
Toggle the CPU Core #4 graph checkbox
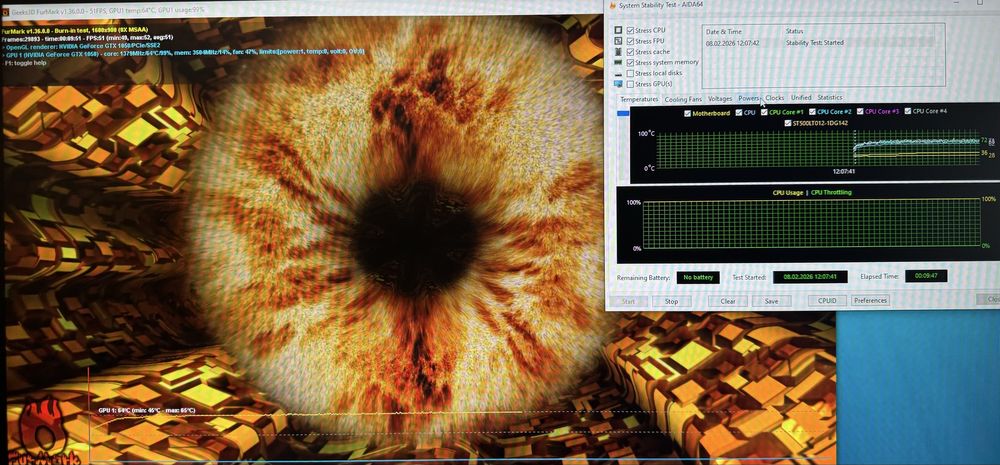(x=908, y=111)
